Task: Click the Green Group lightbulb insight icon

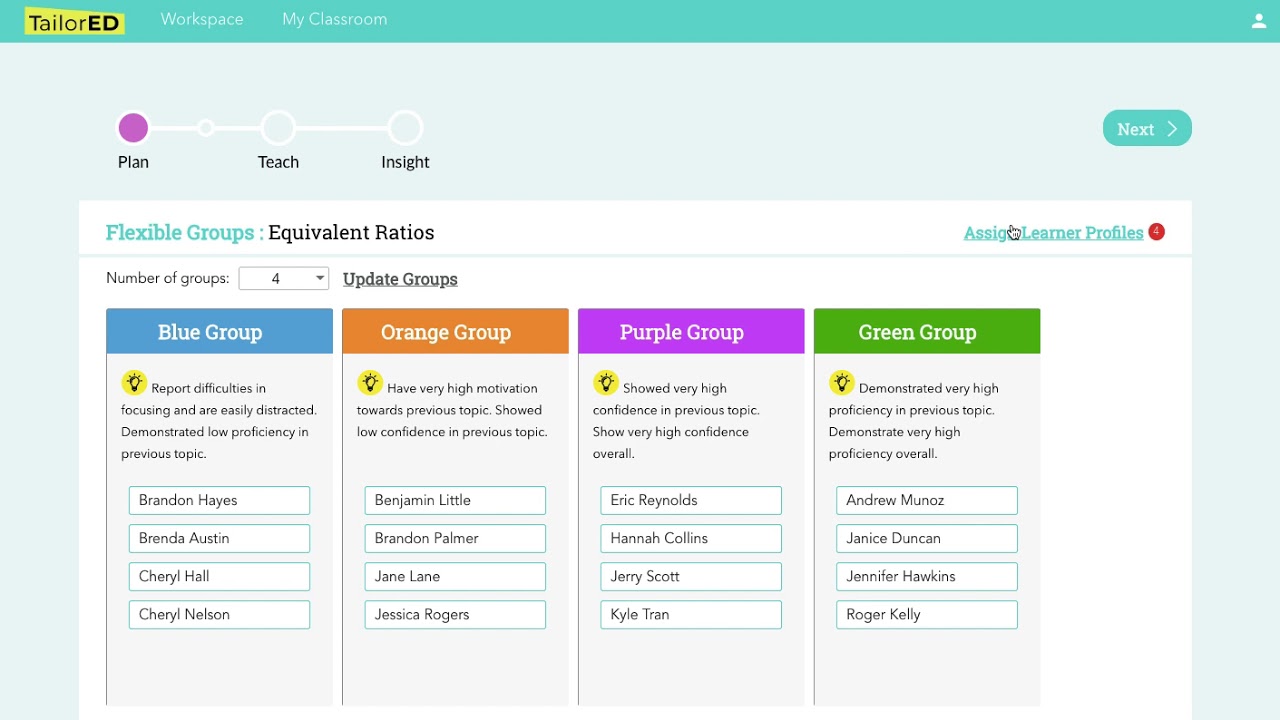Action: 842,384
